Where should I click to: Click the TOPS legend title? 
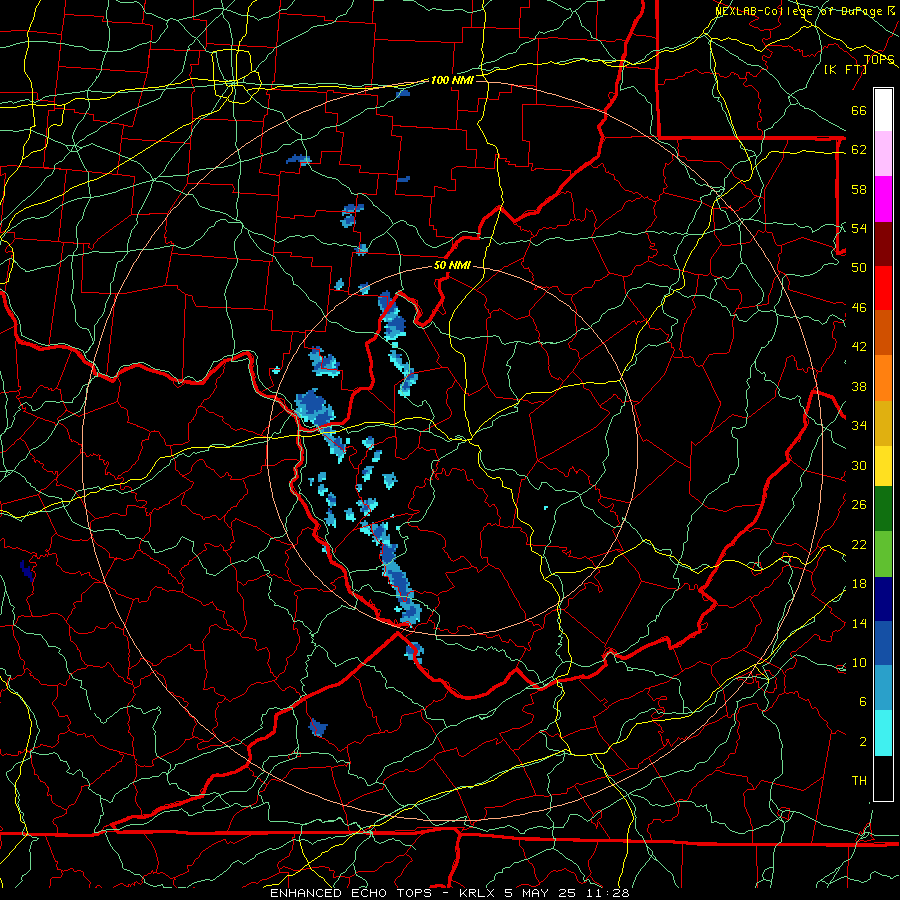coord(879,60)
